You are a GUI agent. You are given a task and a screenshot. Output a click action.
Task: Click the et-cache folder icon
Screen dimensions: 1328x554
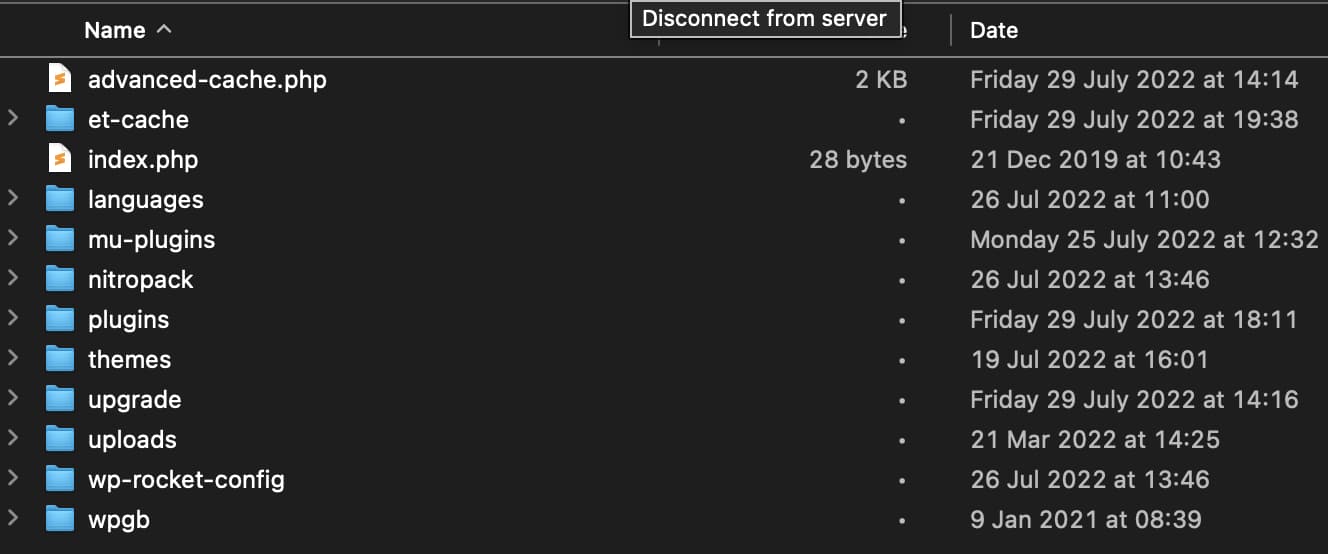[61, 119]
